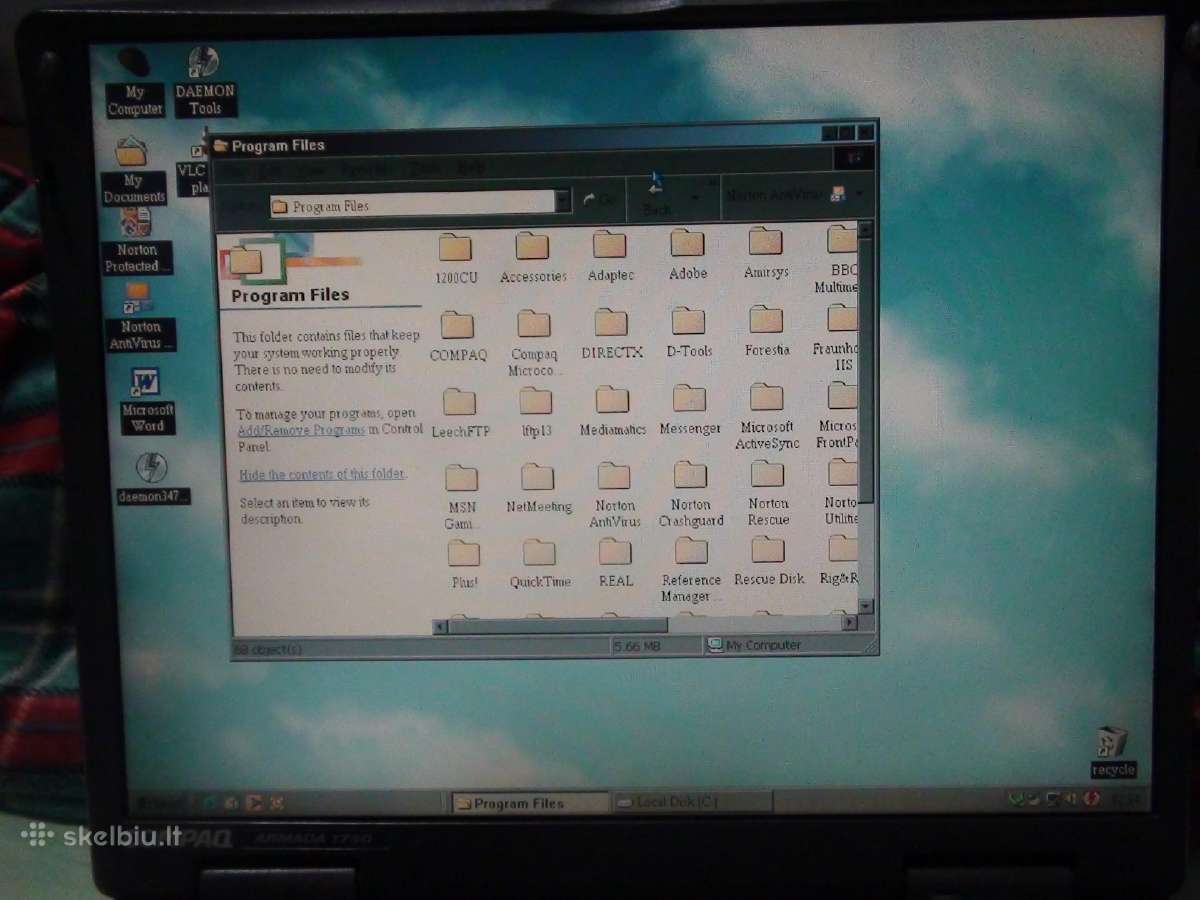The image size is (1200, 900).
Task: Select the COMPAQ folder
Action: coord(458,336)
